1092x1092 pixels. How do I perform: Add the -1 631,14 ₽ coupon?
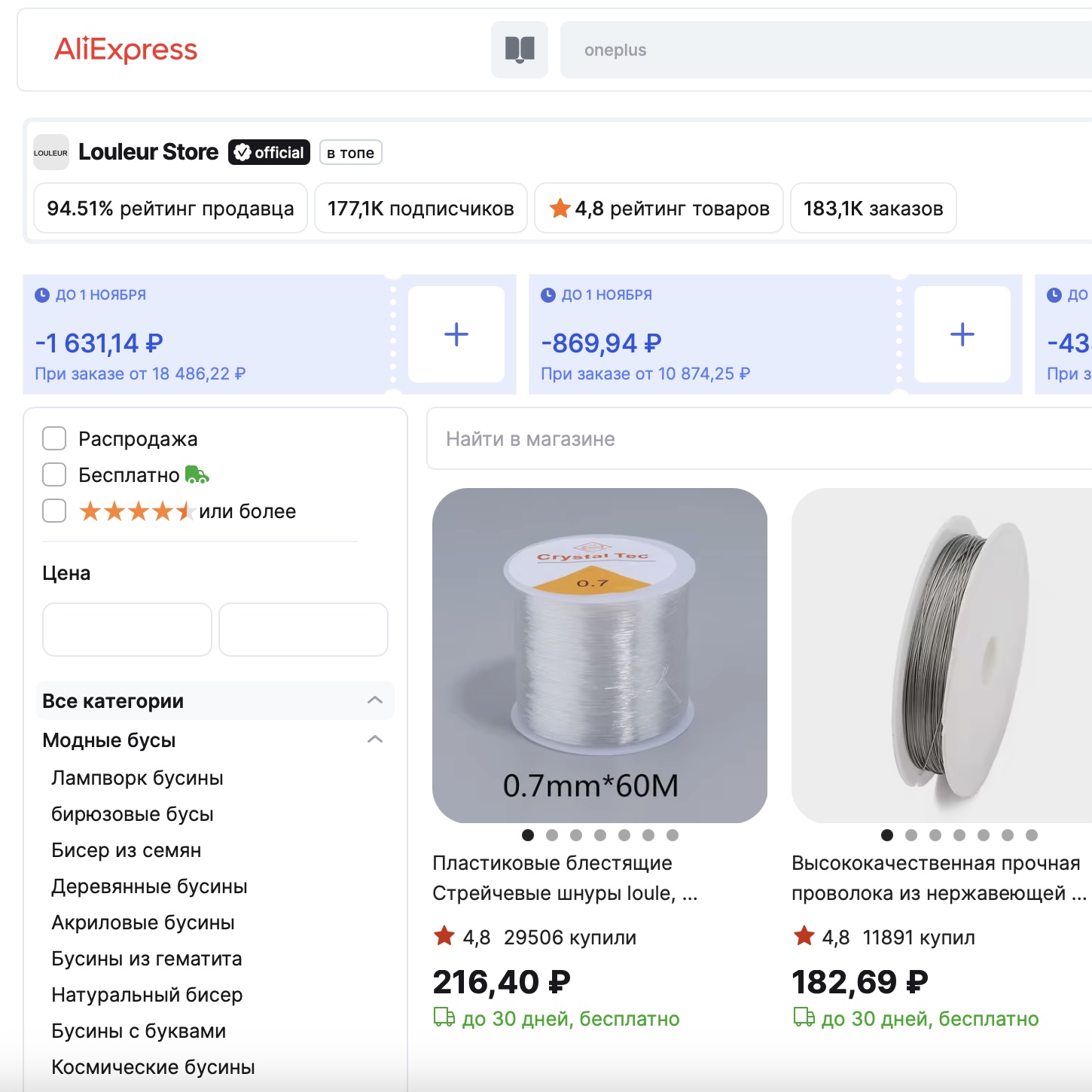(x=456, y=334)
